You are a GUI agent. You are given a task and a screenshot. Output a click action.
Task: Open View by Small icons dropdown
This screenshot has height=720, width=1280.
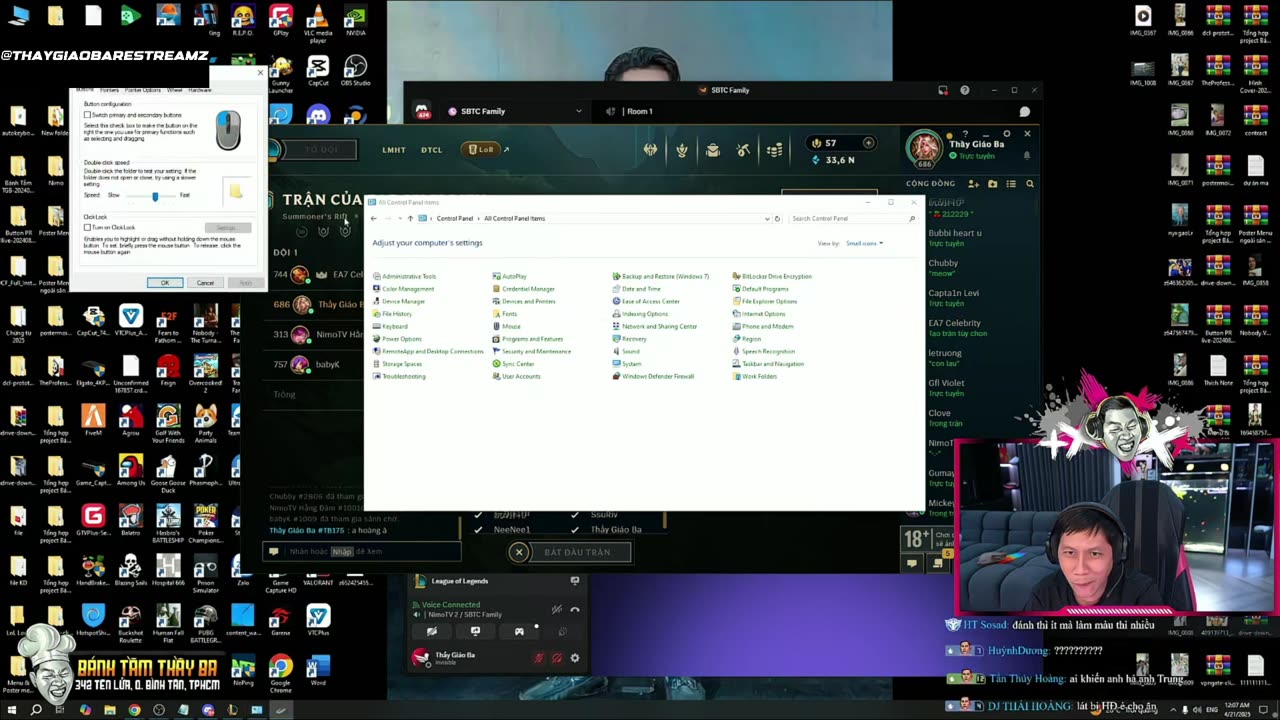(x=865, y=243)
